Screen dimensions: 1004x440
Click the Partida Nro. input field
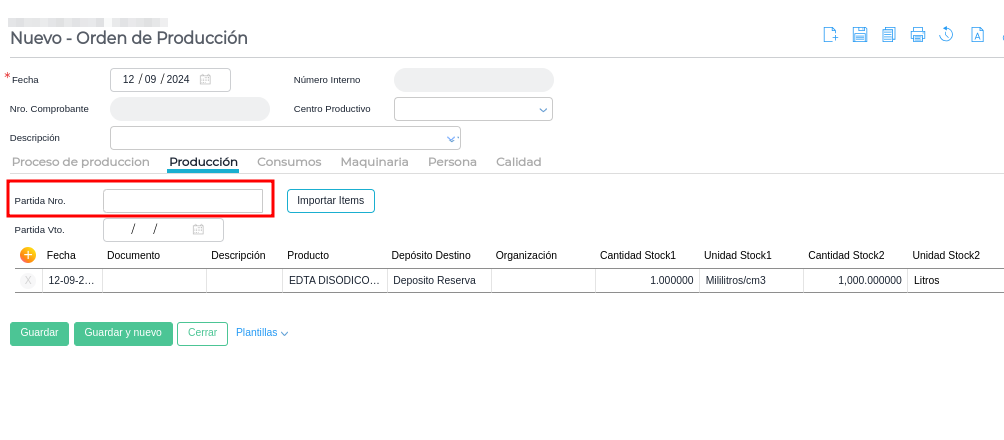point(183,201)
